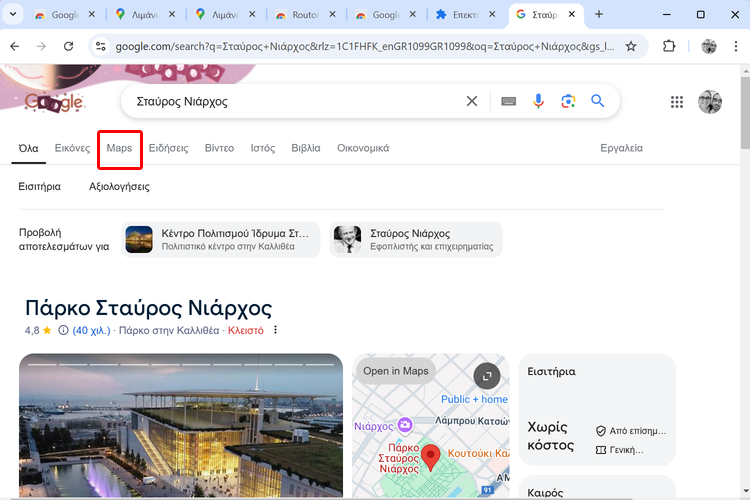750x500 pixels.
Task: Click the Open in Maps button
Action: tap(396, 371)
